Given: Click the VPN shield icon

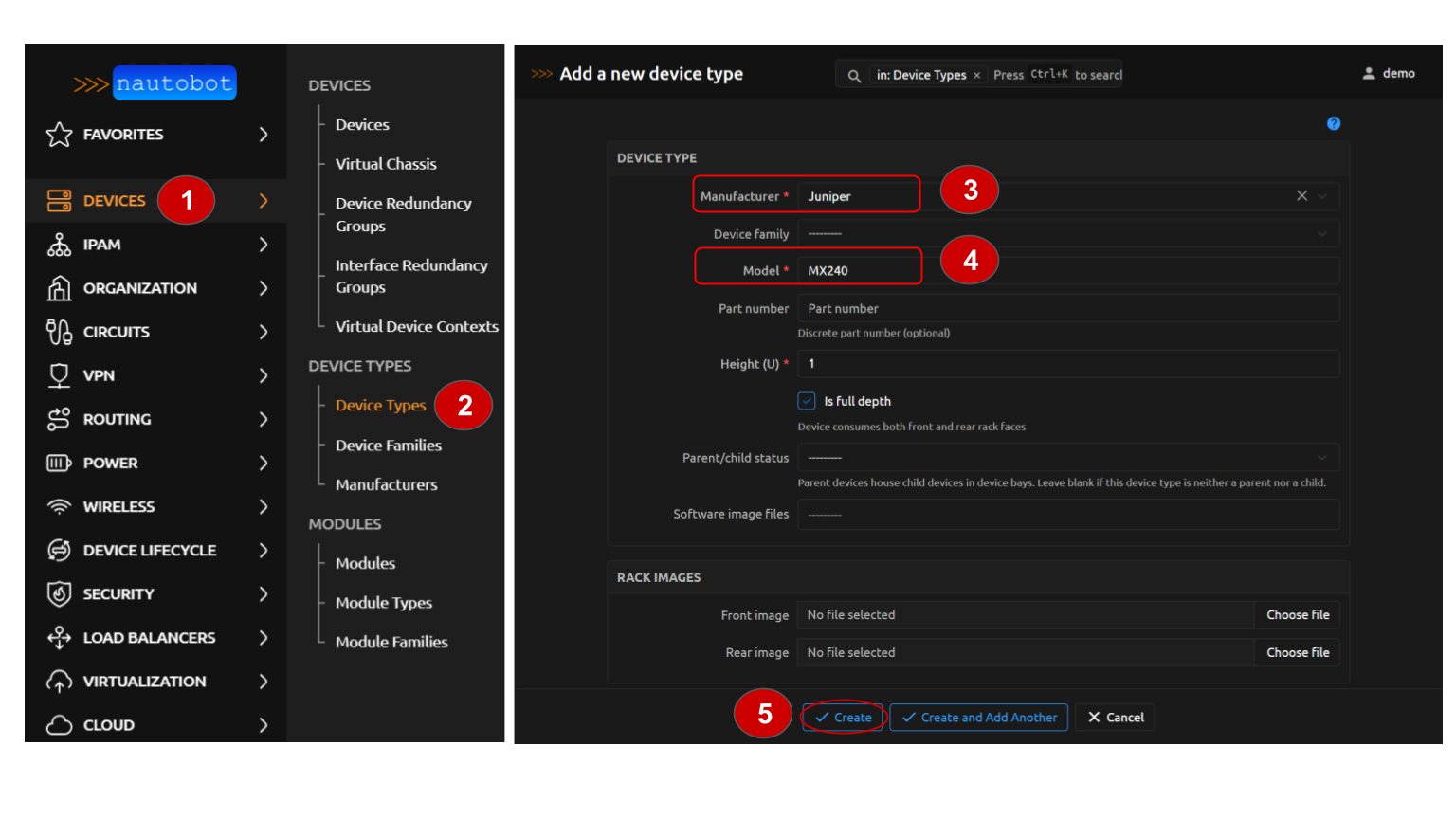Looking at the screenshot, I should pos(59,375).
